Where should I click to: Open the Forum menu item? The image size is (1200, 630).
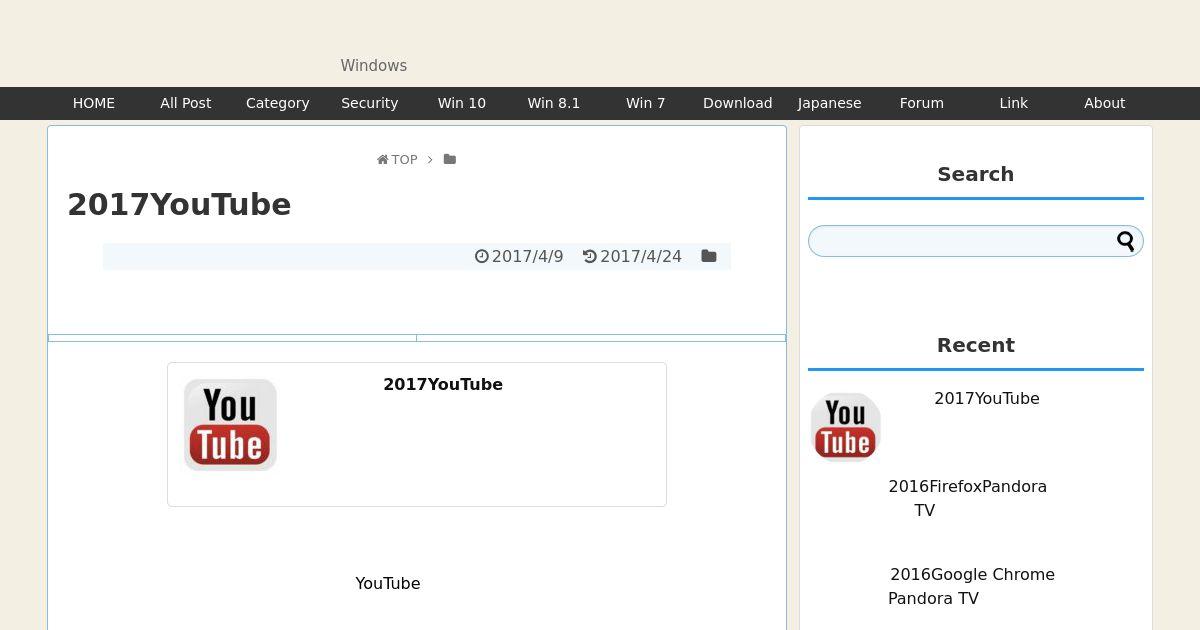pyautogui.click(x=922, y=103)
